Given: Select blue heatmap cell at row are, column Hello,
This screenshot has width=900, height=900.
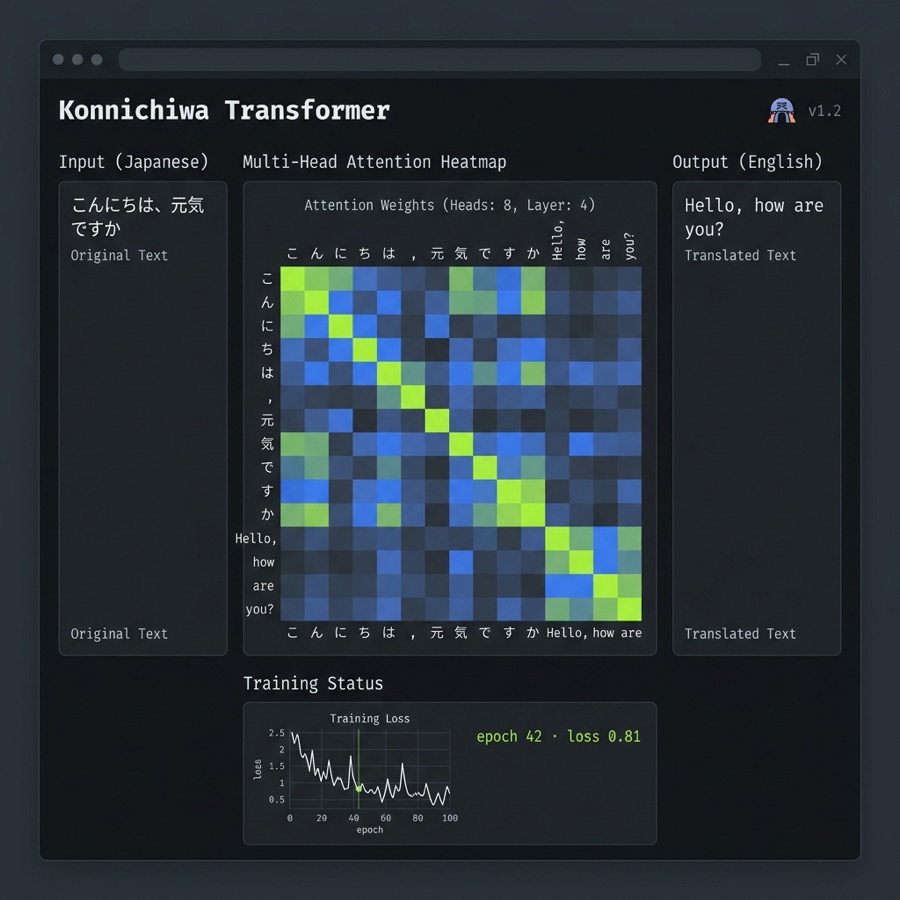Looking at the screenshot, I should click(557, 585).
